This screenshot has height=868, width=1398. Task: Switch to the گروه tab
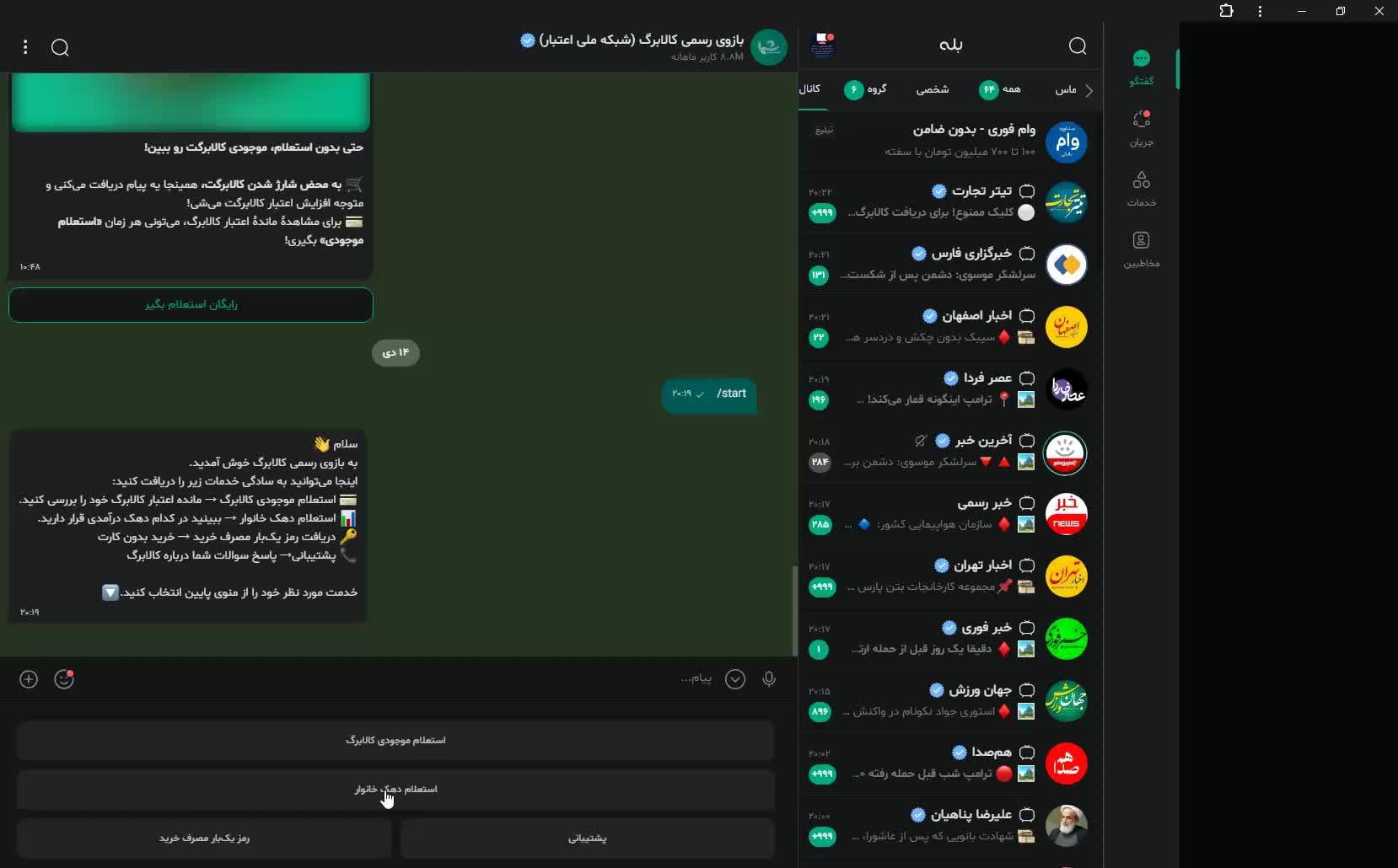point(866,89)
